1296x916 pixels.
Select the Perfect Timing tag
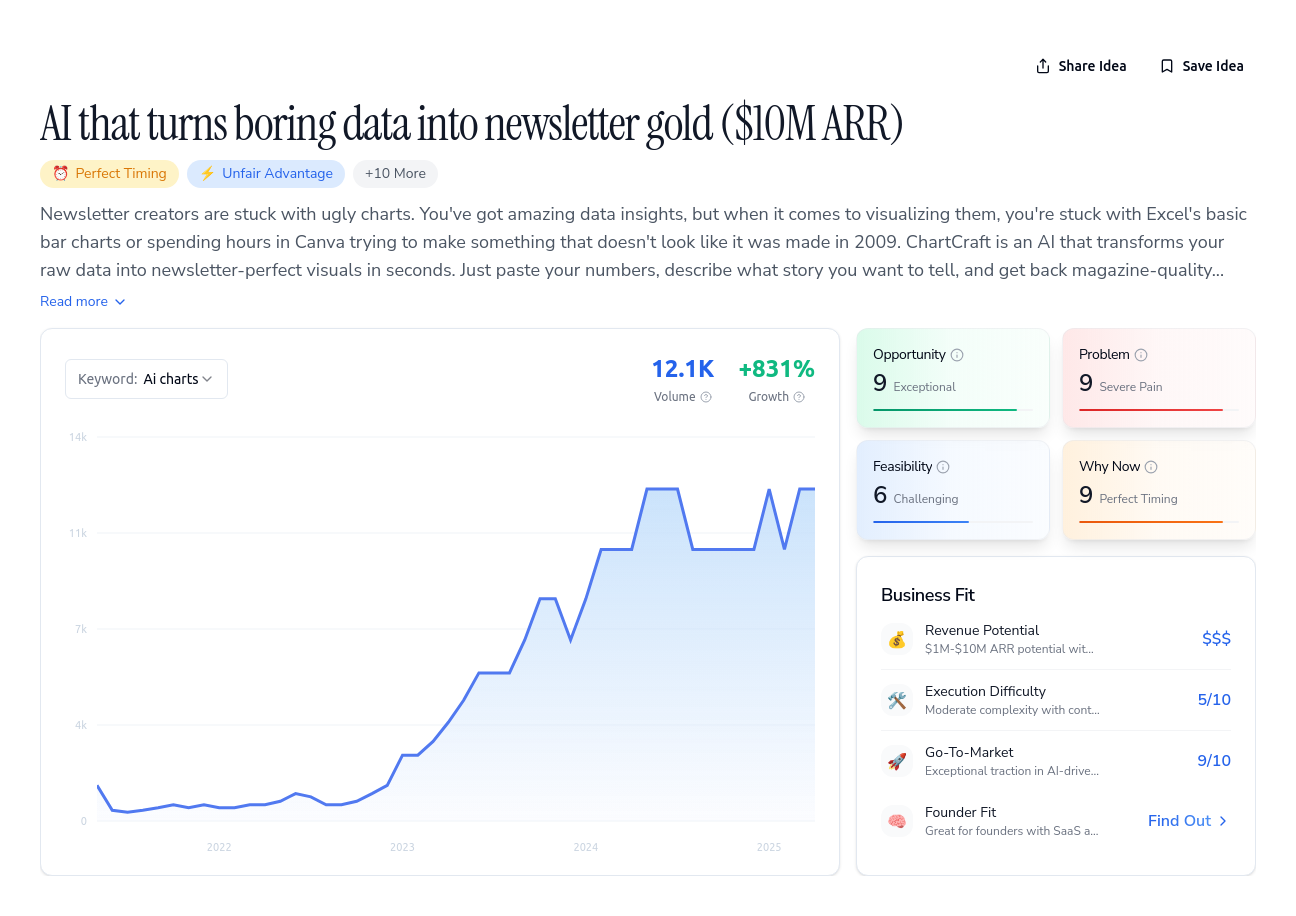109,173
